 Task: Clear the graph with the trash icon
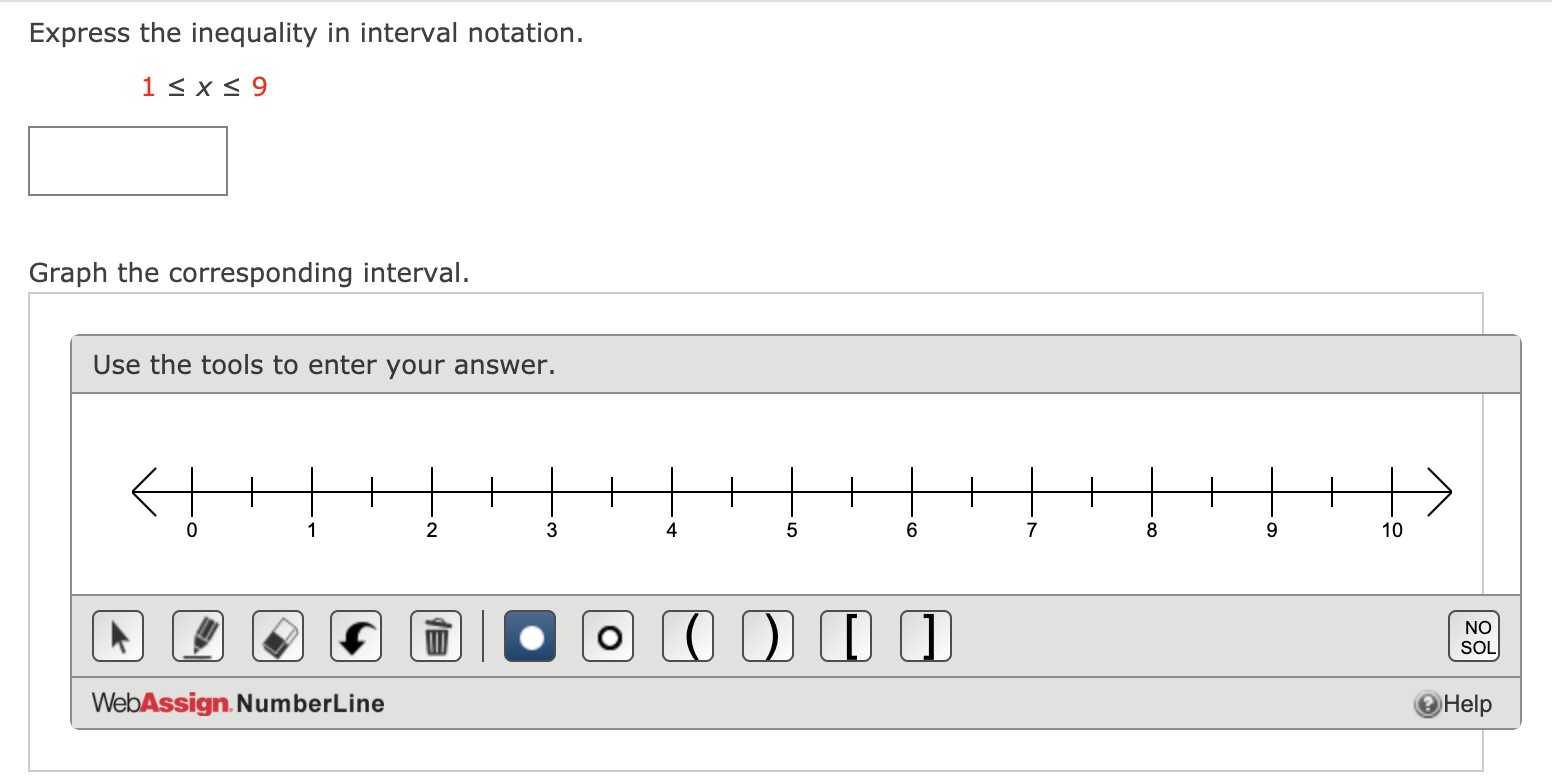pos(435,635)
